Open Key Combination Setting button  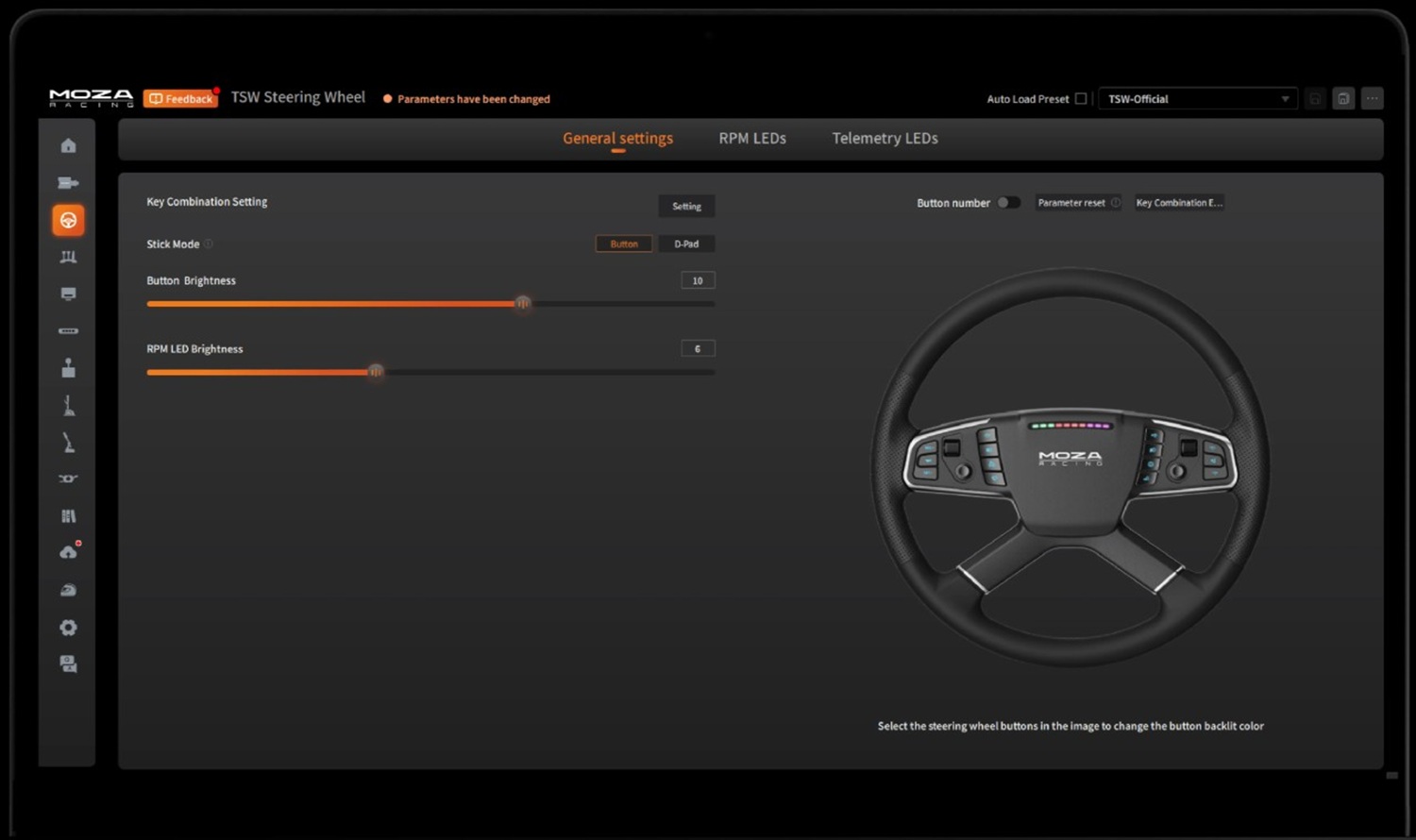coord(686,206)
